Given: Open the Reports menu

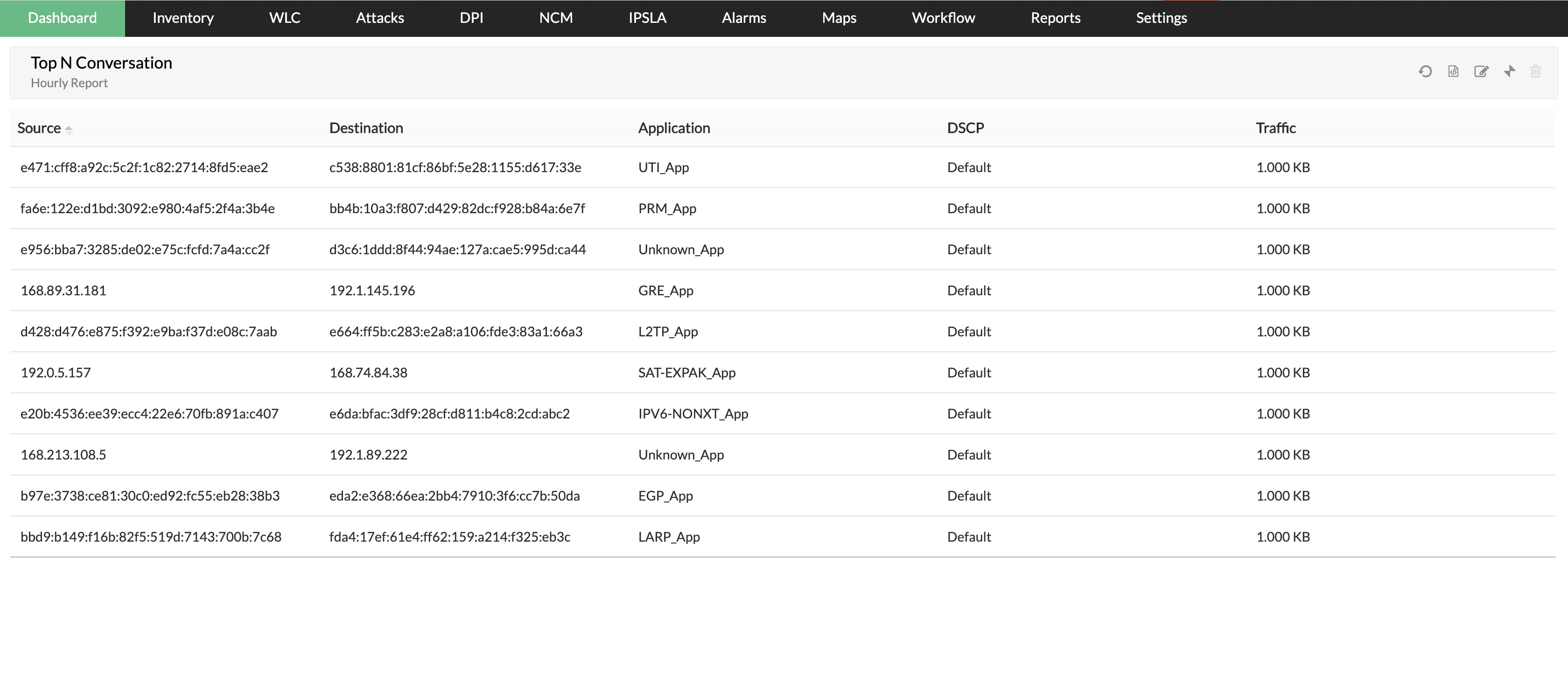Looking at the screenshot, I should coord(1056,18).
